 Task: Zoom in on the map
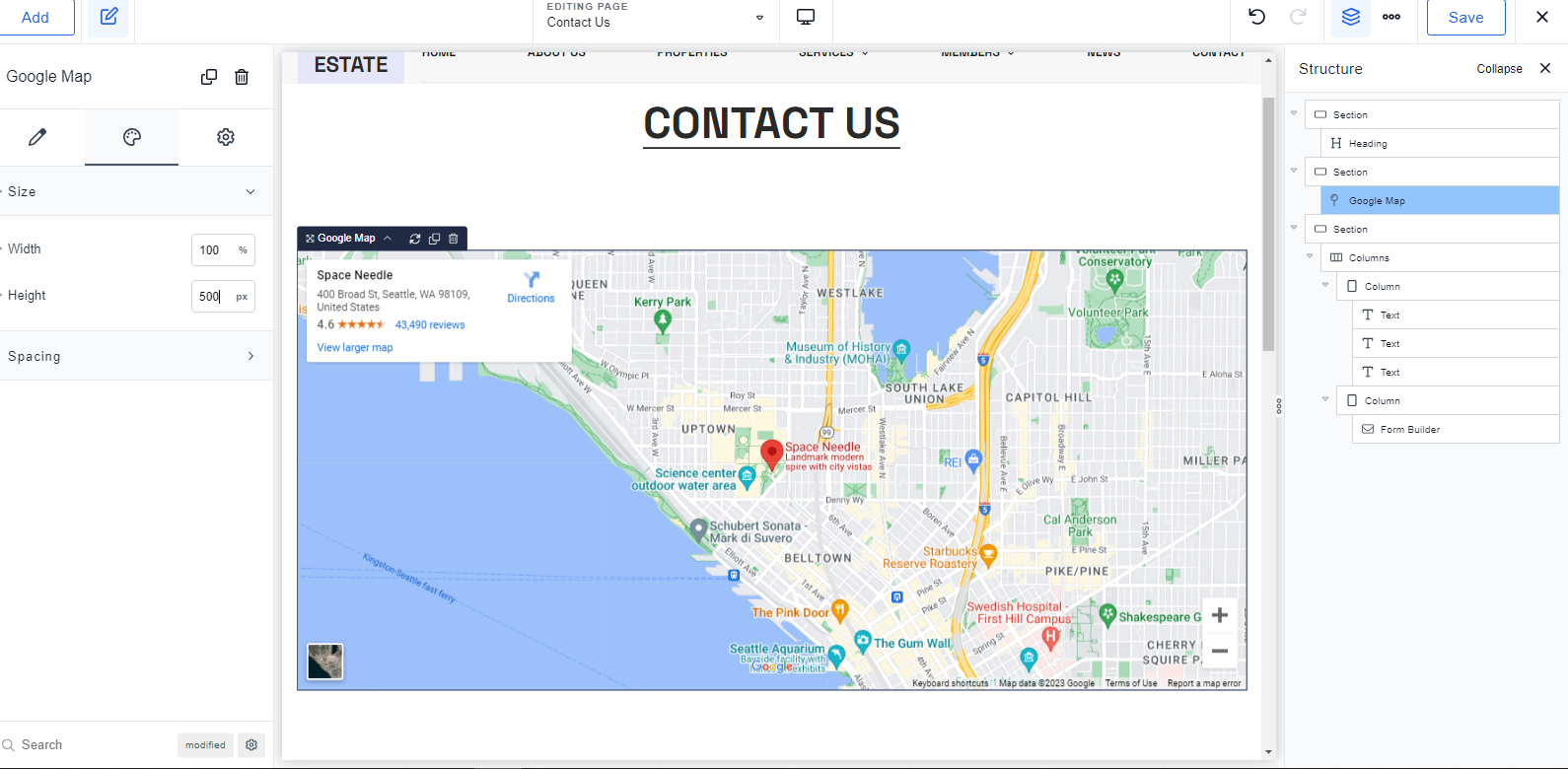1220,615
